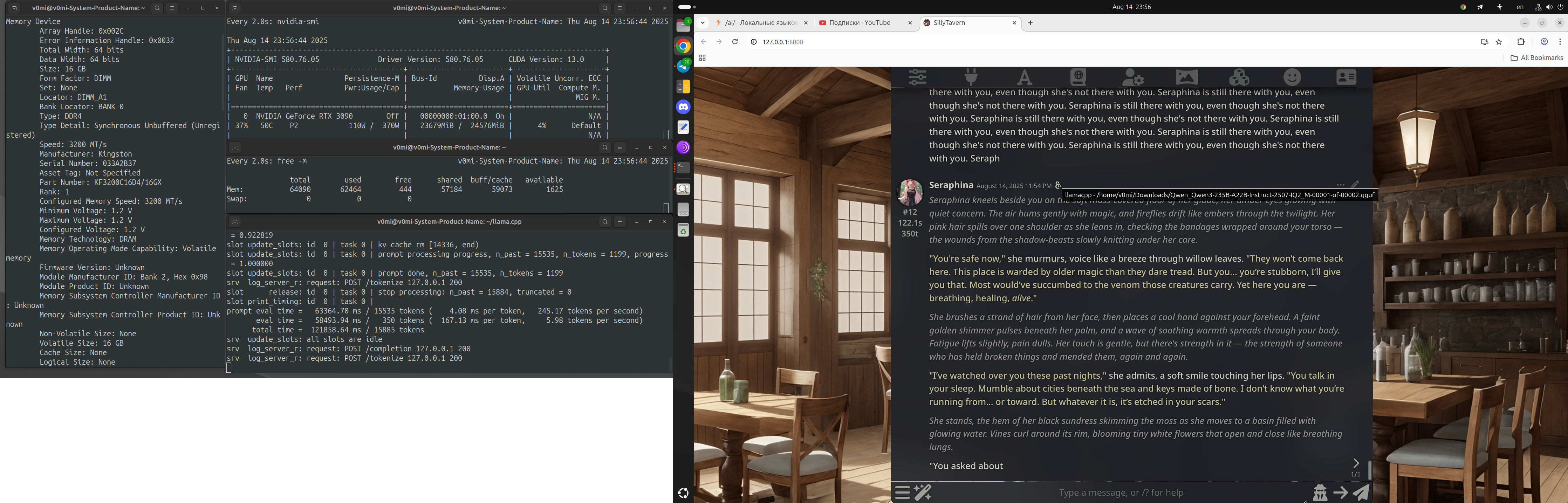Open extensions magic wand menu
Image resolution: width=1568 pixels, height=503 pixels.
923,492
